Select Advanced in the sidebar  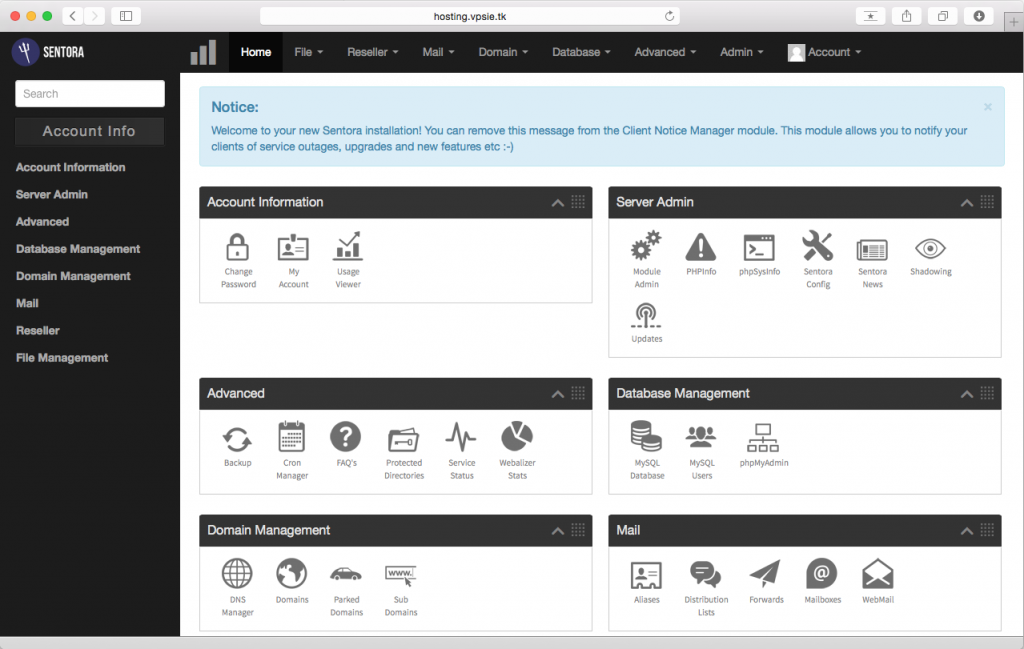pyautogui.click(x=42, y=222)
